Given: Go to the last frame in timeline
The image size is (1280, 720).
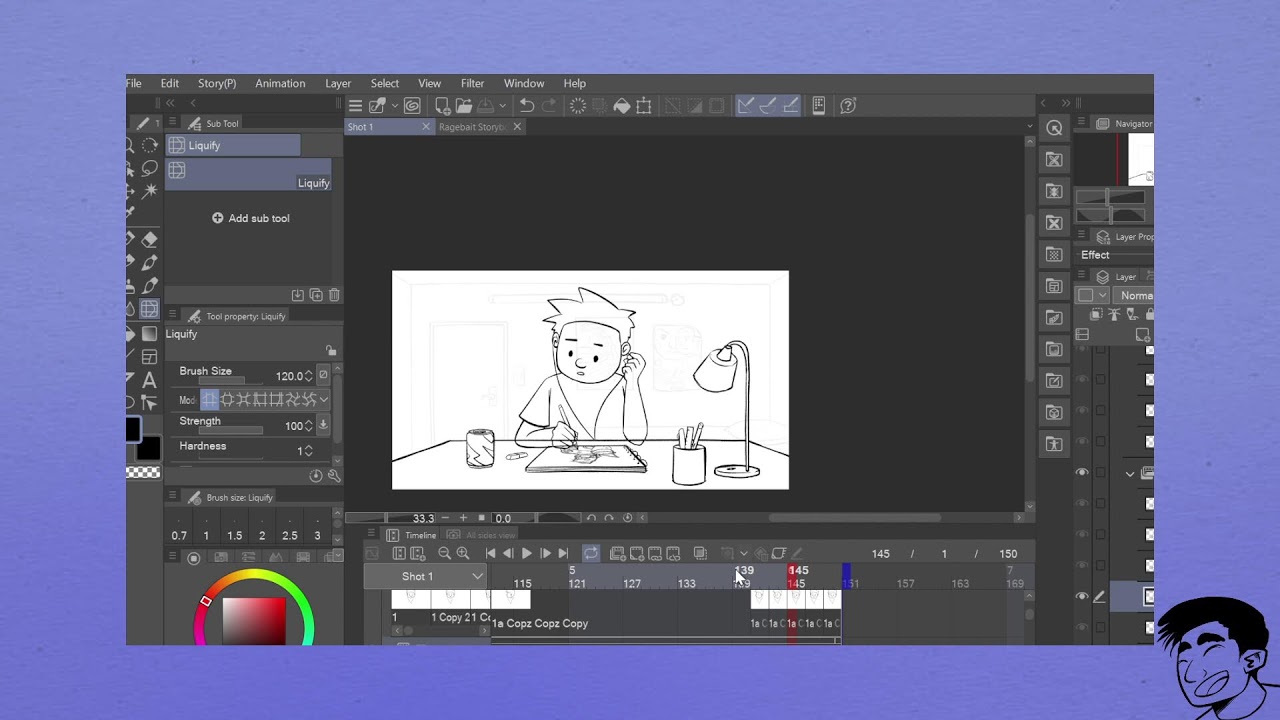Looking at the screenshot, I should tap(563, 553).
